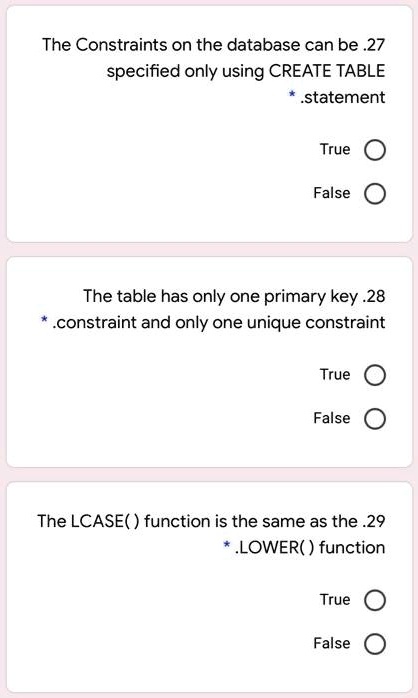This screenshot has width=418, height=698.
Task: Click the required asterisk beside ".constraint and only"
Action: (x=44, y=320)
